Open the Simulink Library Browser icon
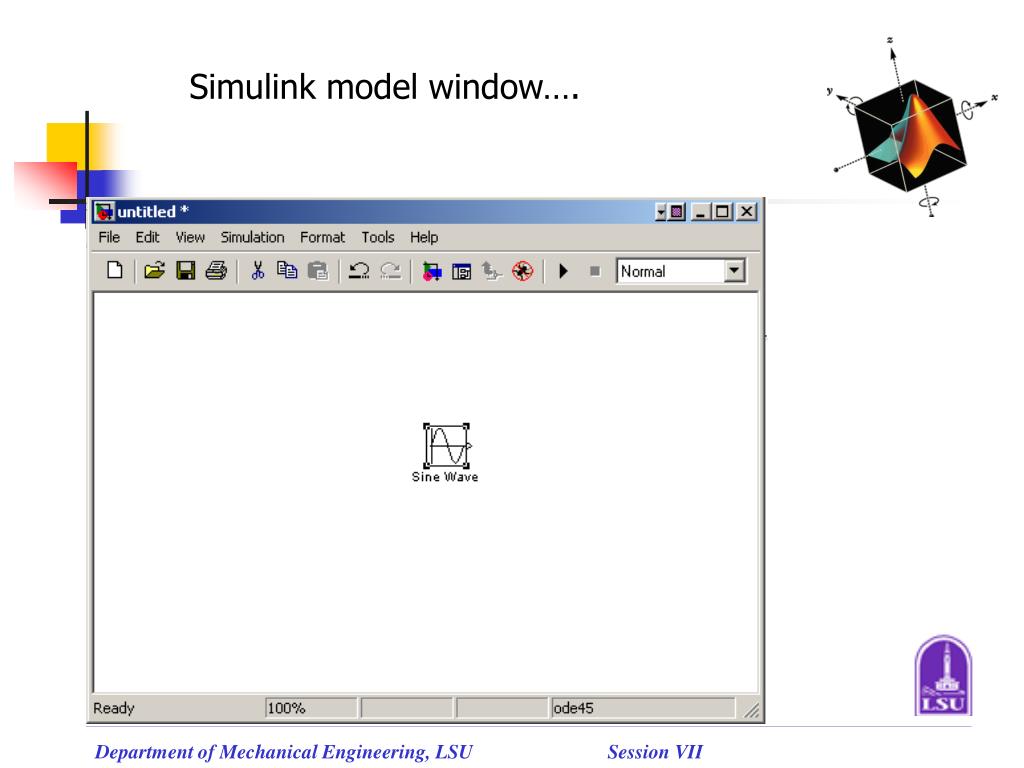The image size is (1024, 768). pyautogui.click(x=431, y=270)
